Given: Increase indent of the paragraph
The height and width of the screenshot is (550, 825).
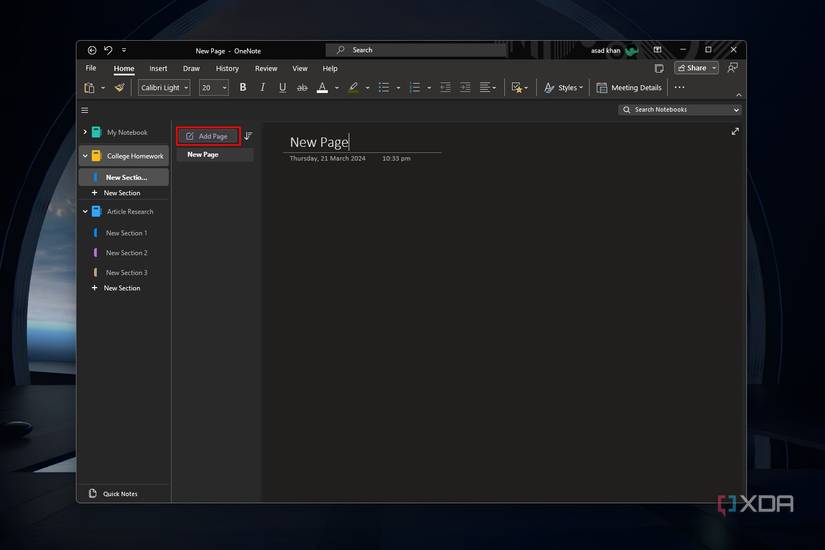Looking at the screenshot, I should point(465,87).
